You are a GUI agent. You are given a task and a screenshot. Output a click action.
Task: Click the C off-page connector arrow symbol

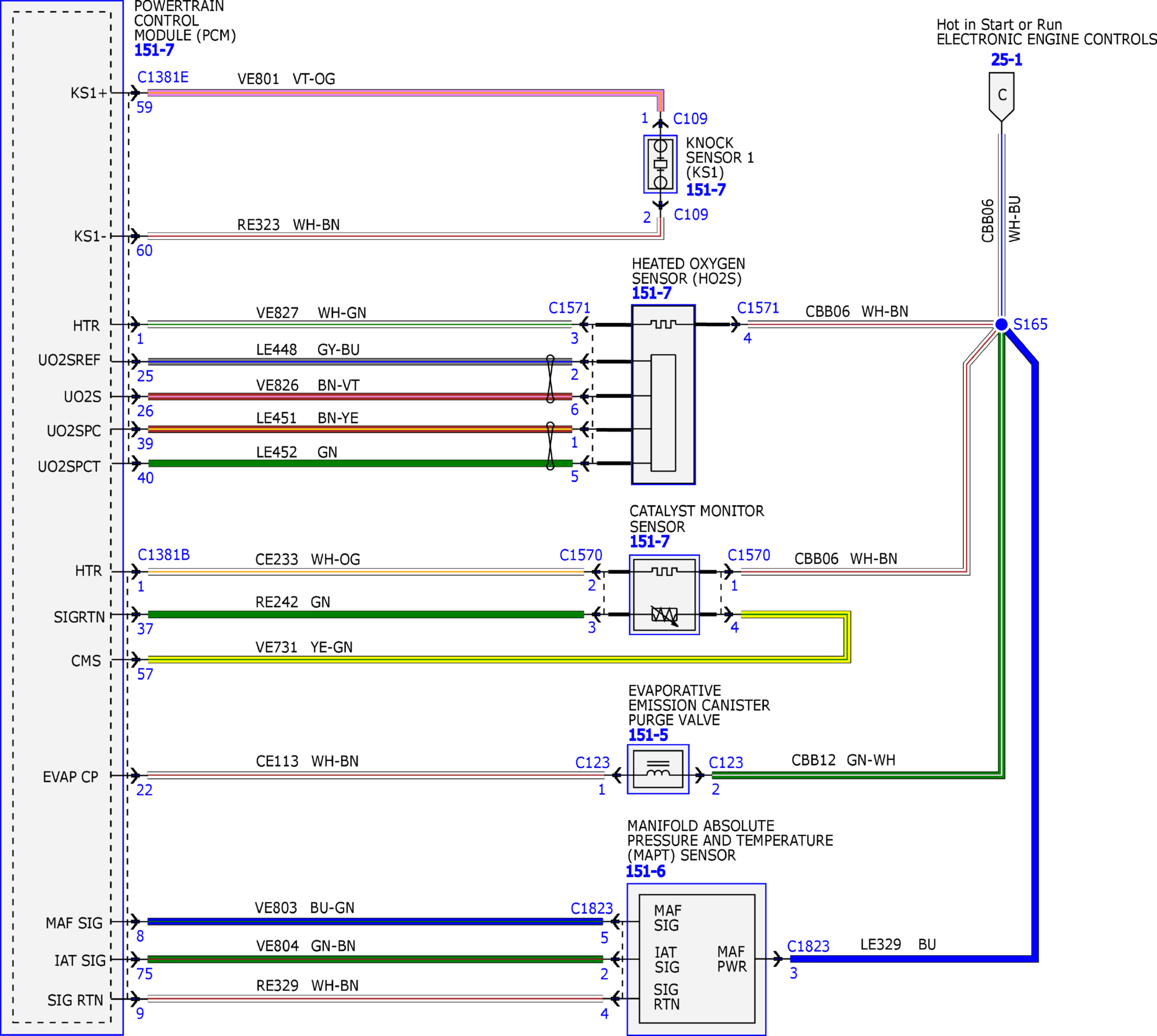coord(1002,97)
